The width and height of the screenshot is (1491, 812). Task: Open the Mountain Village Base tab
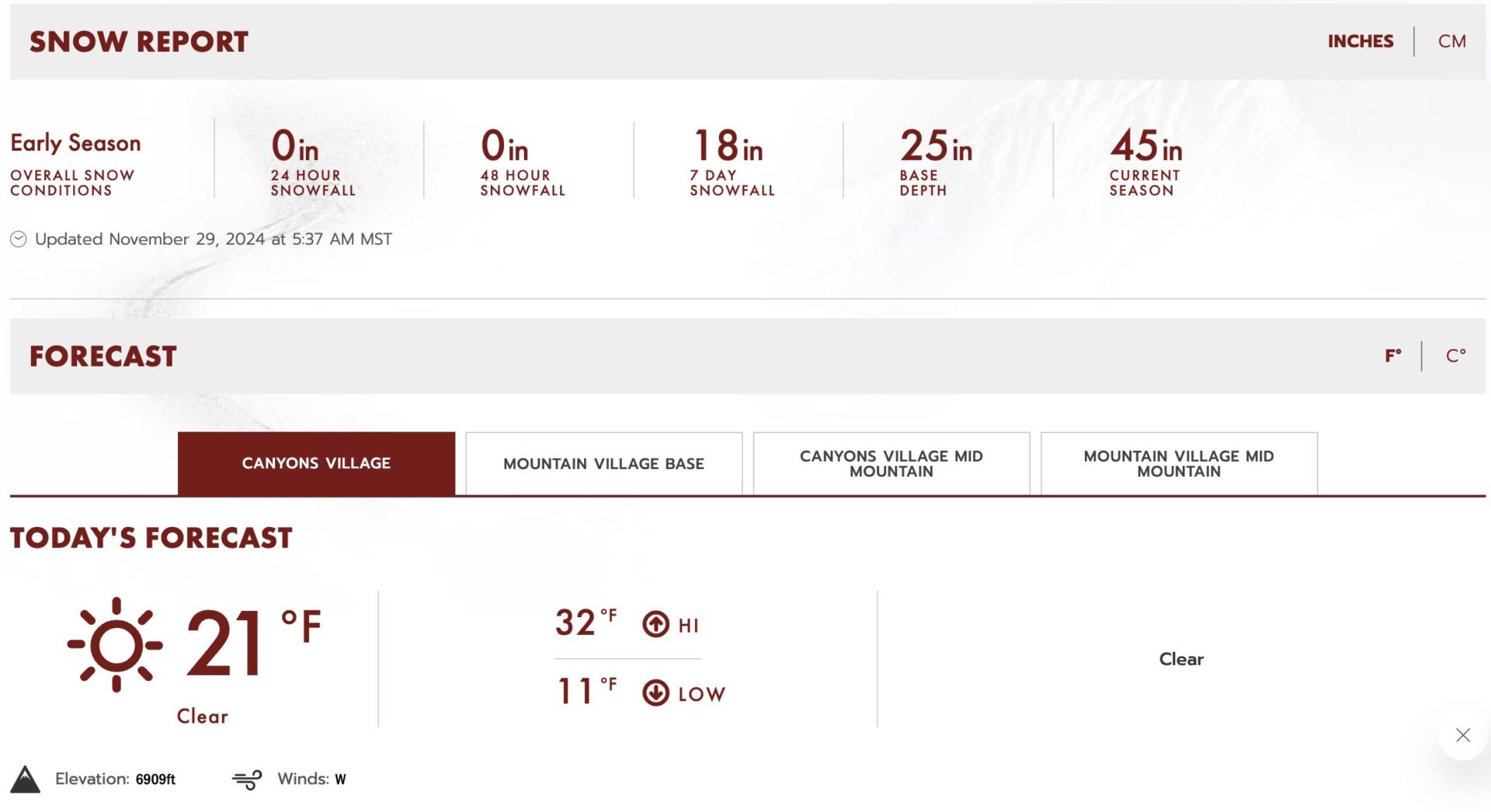pyautogui.click(x=603, y=463)
